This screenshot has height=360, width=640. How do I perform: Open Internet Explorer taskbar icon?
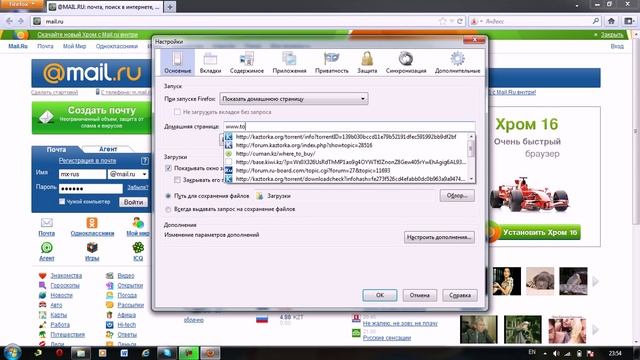(146, 353)
